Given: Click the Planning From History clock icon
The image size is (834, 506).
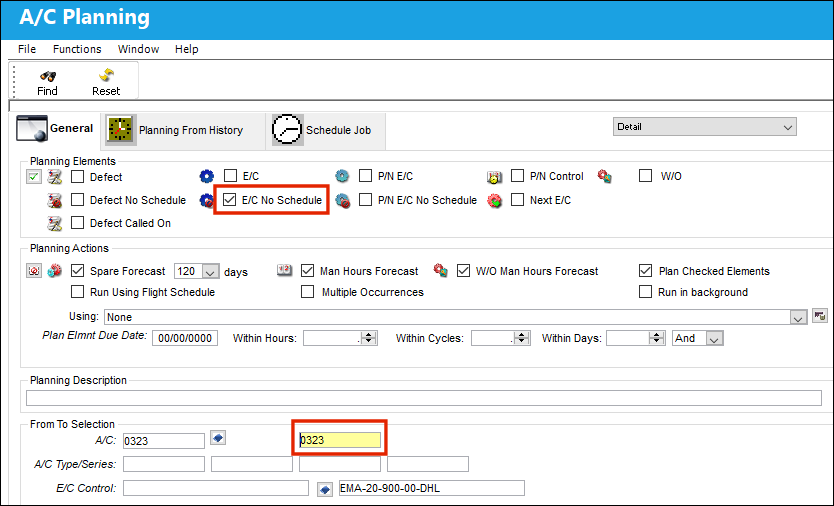Looking at the screenshot, I should click(x=121, y=129).
